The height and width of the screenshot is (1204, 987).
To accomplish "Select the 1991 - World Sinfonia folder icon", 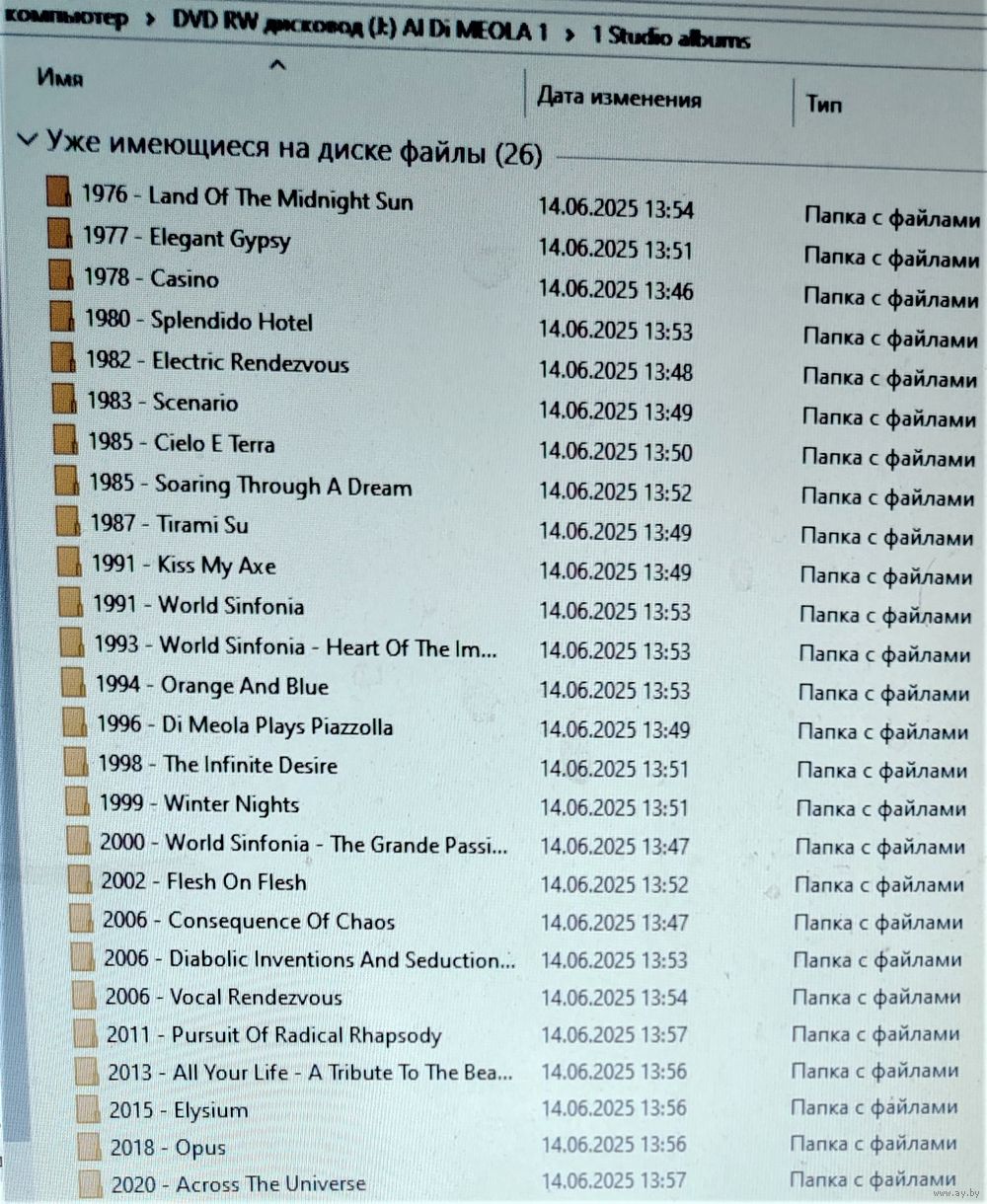I will [70, 603].
